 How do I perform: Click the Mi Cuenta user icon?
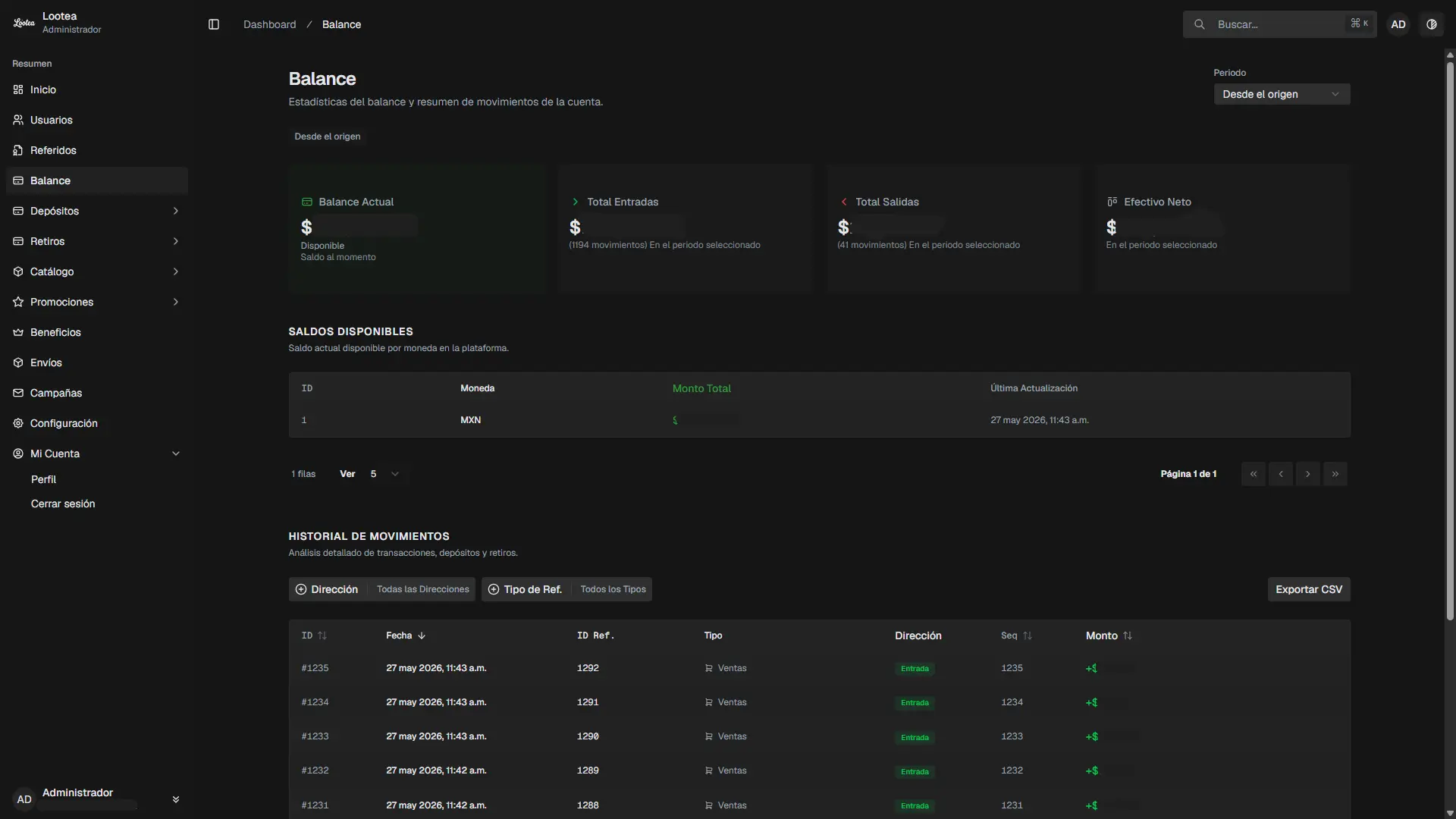pyautogui.click(x=18, y=453)
